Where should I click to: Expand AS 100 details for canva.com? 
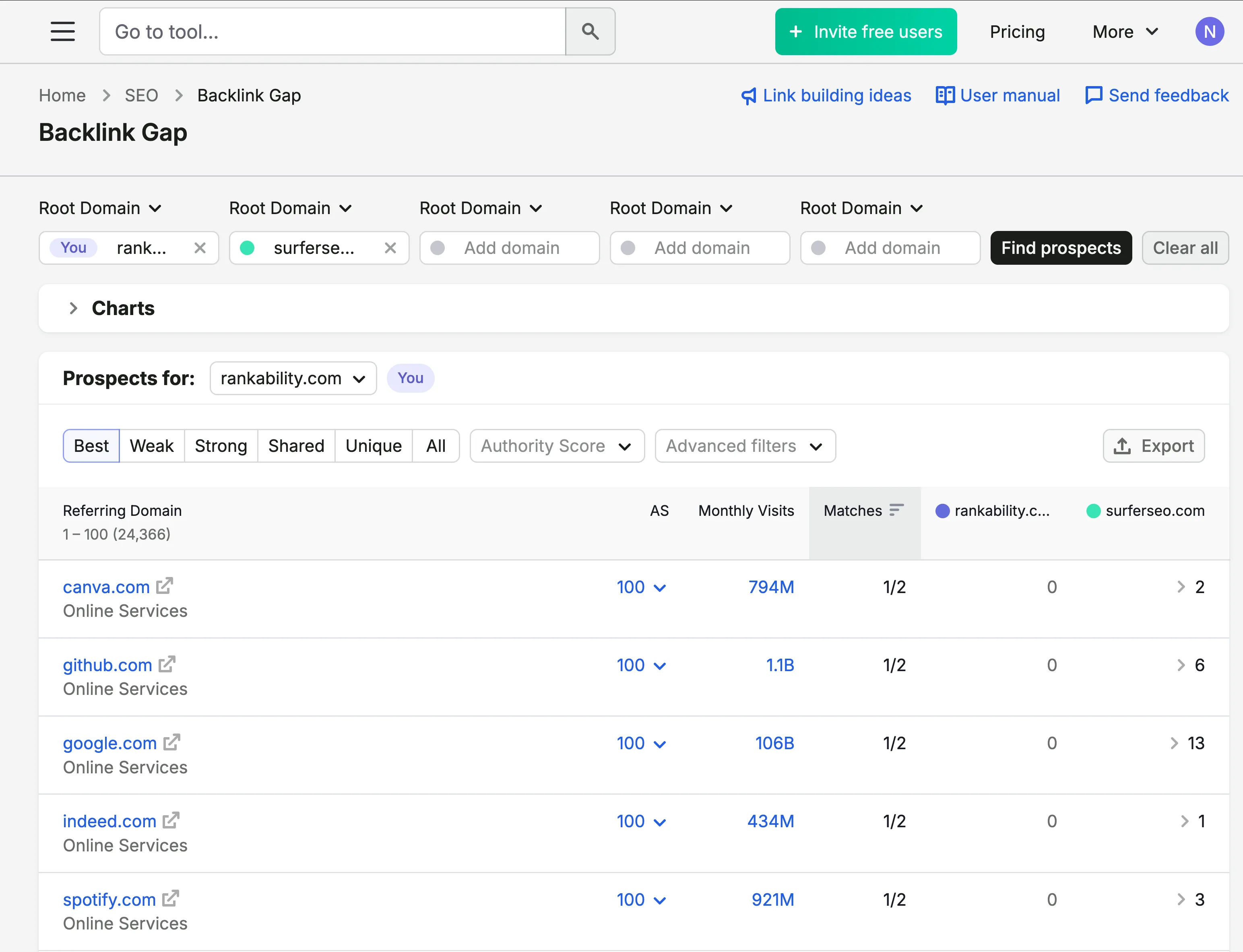[641, 587]
